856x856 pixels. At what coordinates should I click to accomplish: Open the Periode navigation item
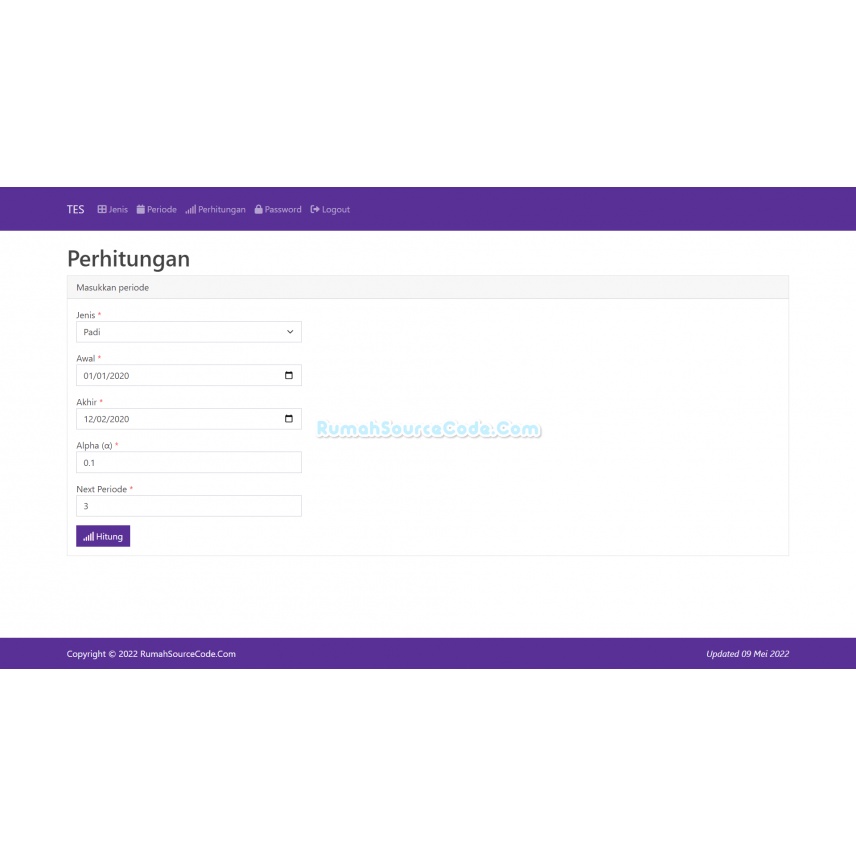tap(161, 210)
